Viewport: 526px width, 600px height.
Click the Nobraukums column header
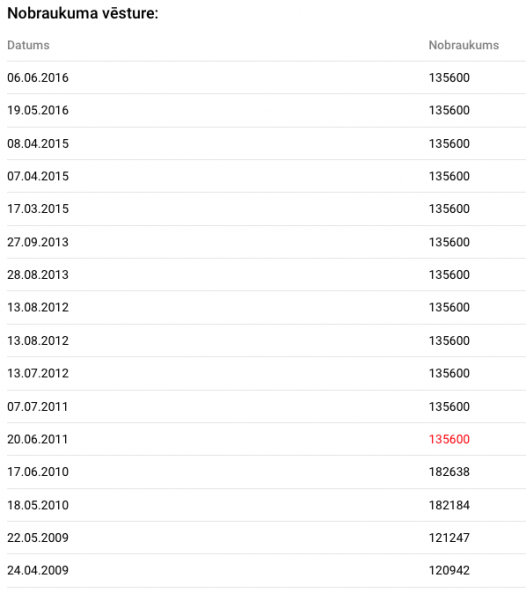(464, 45)
